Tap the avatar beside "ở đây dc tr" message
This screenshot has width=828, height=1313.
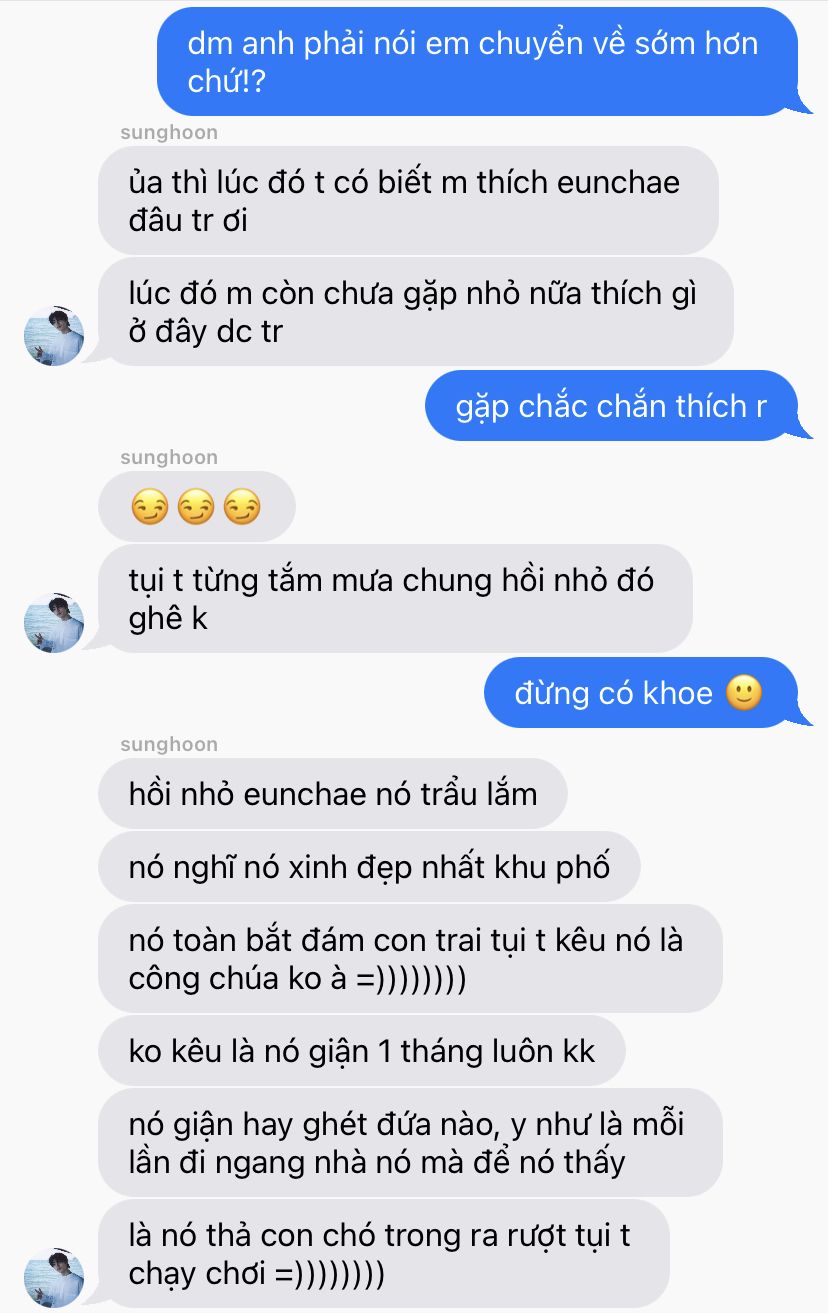point(54,335)
